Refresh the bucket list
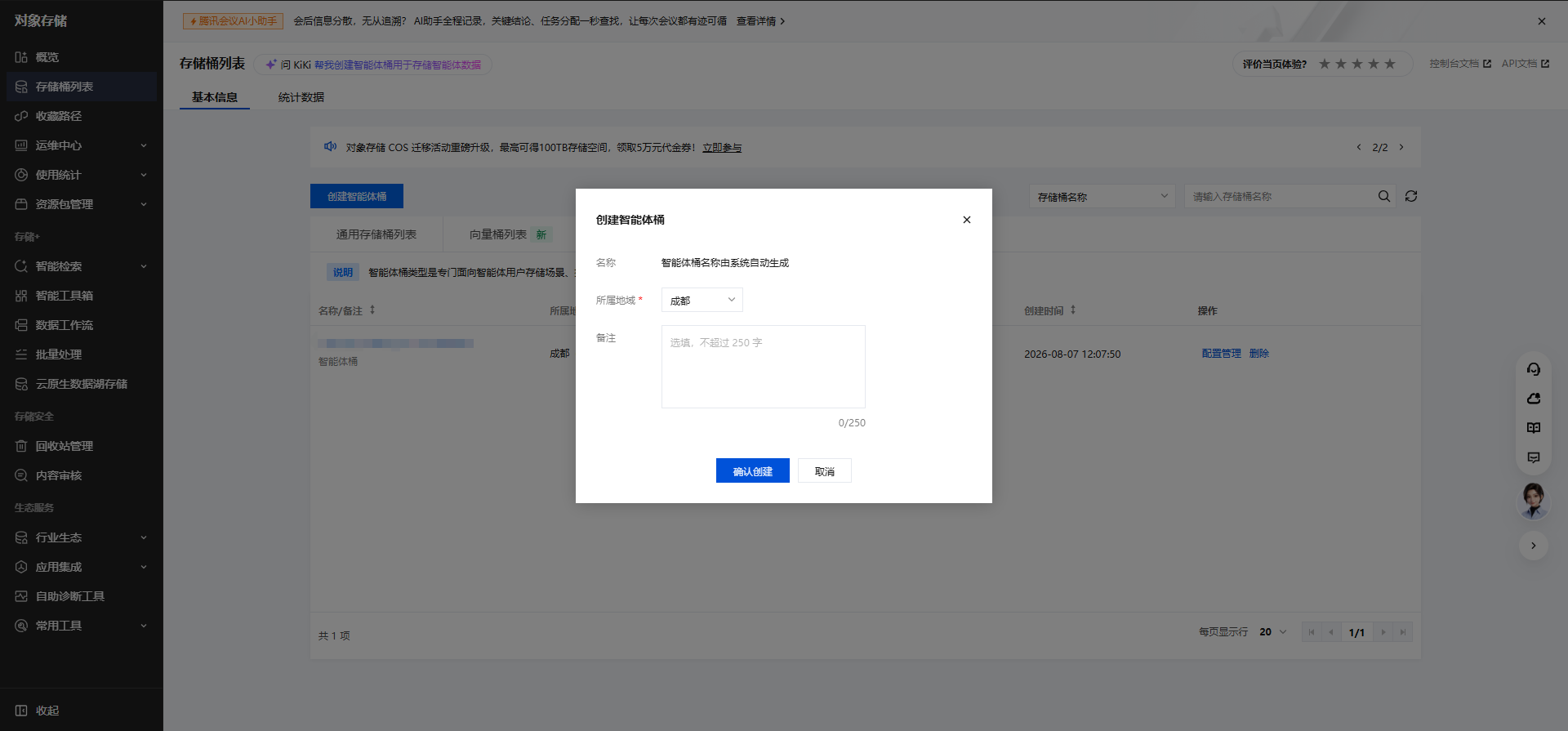 coord(1411,196)
